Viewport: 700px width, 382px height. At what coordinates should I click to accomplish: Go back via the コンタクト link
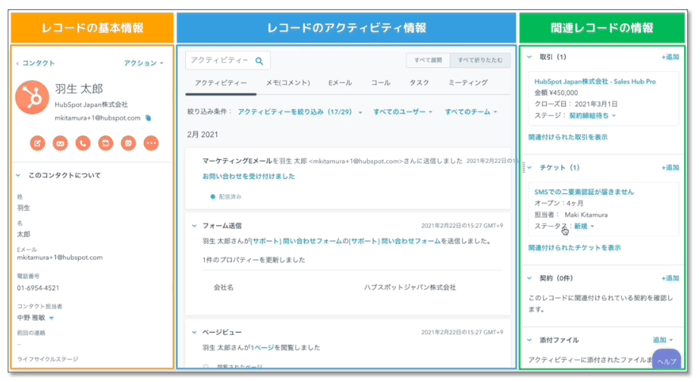(x=35, y=63)
